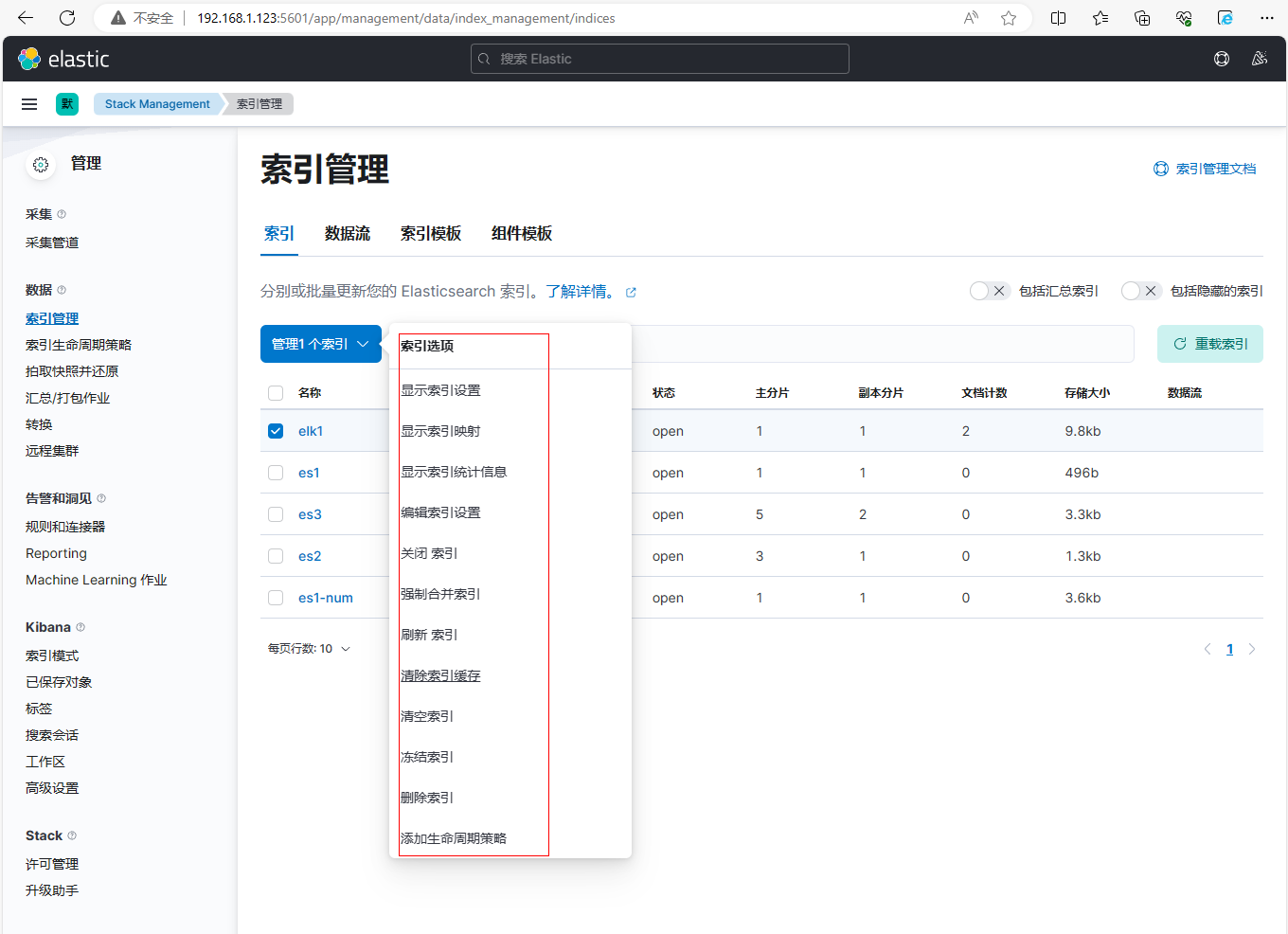This screenshot has height=934, width=1288.
Task: Add page to browser favorites star
Action: click(x=1009, y=18)
